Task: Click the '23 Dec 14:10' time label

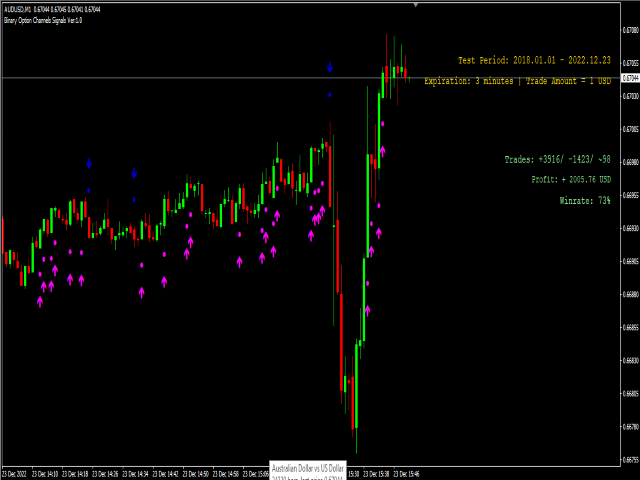Action: (x=45, y=474)
